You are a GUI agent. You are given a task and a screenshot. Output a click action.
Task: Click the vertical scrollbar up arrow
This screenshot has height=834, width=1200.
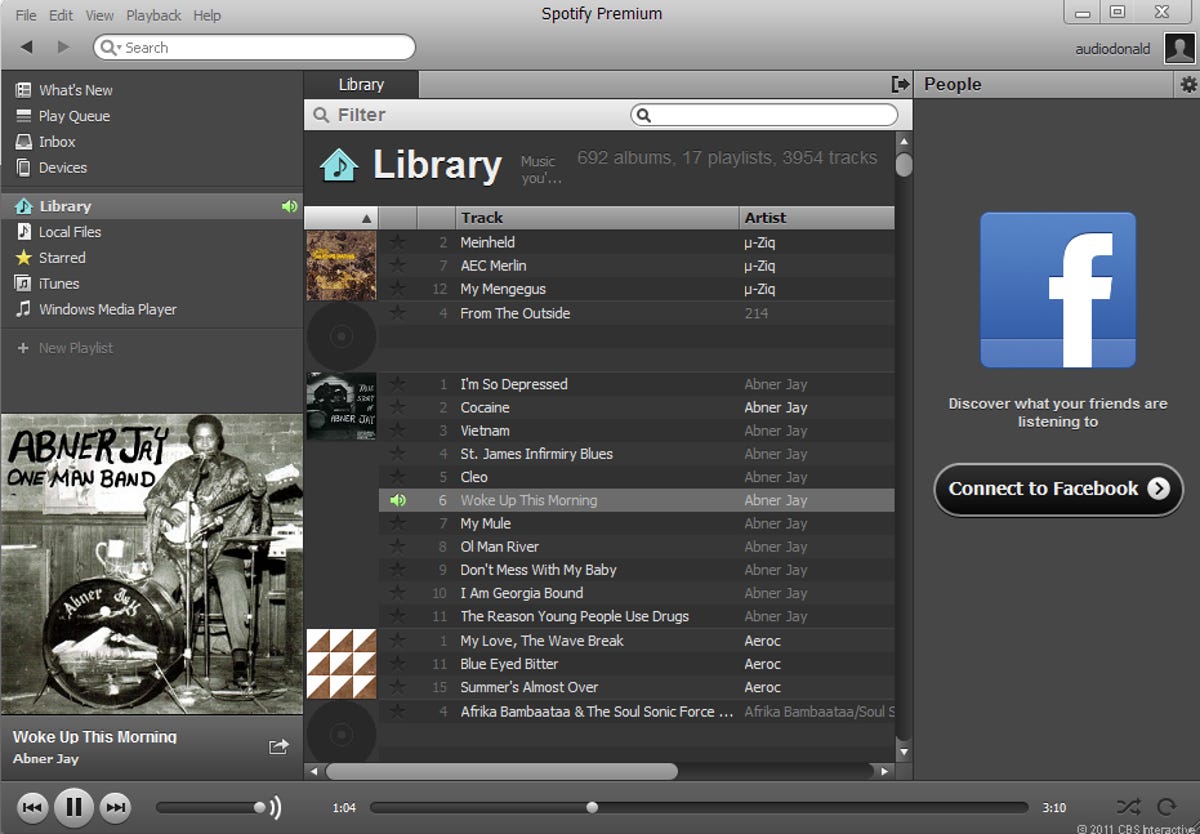[x=904, y=142]
